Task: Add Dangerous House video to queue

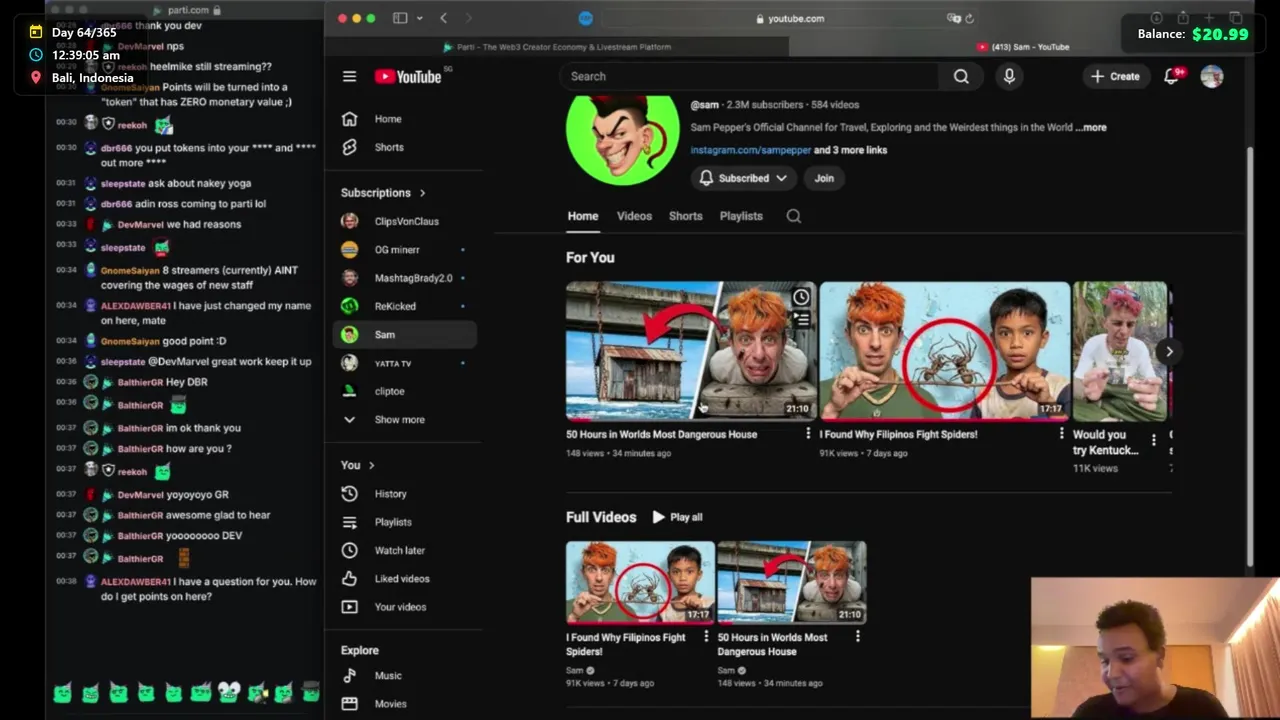Action: pos(801,320)
